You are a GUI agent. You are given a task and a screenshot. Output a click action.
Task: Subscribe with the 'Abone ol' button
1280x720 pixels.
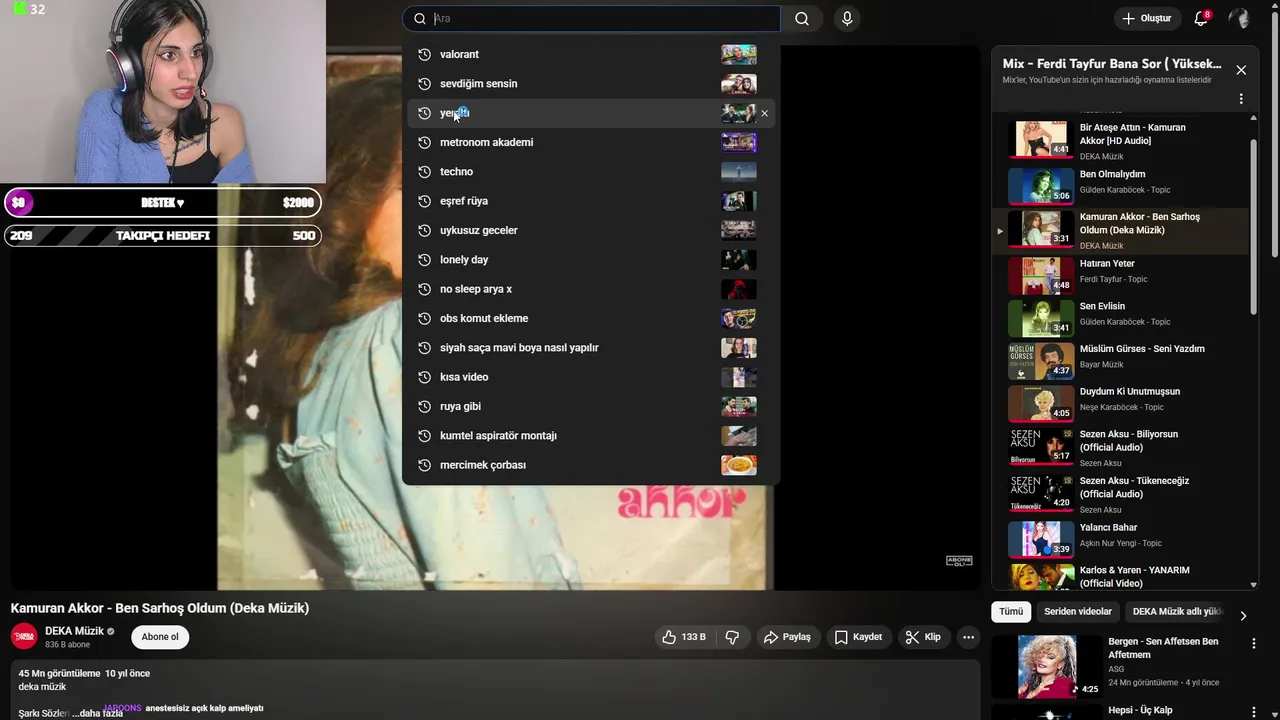(160, 637)
